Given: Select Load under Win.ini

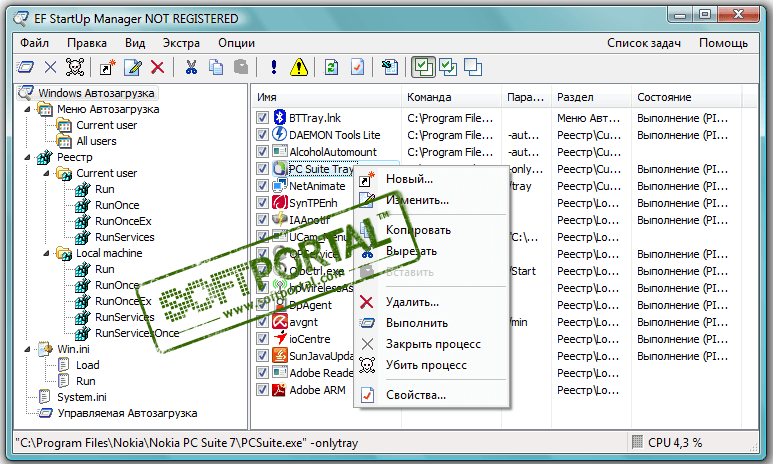Looking at the screenshot, I should [x=87, y=365].
